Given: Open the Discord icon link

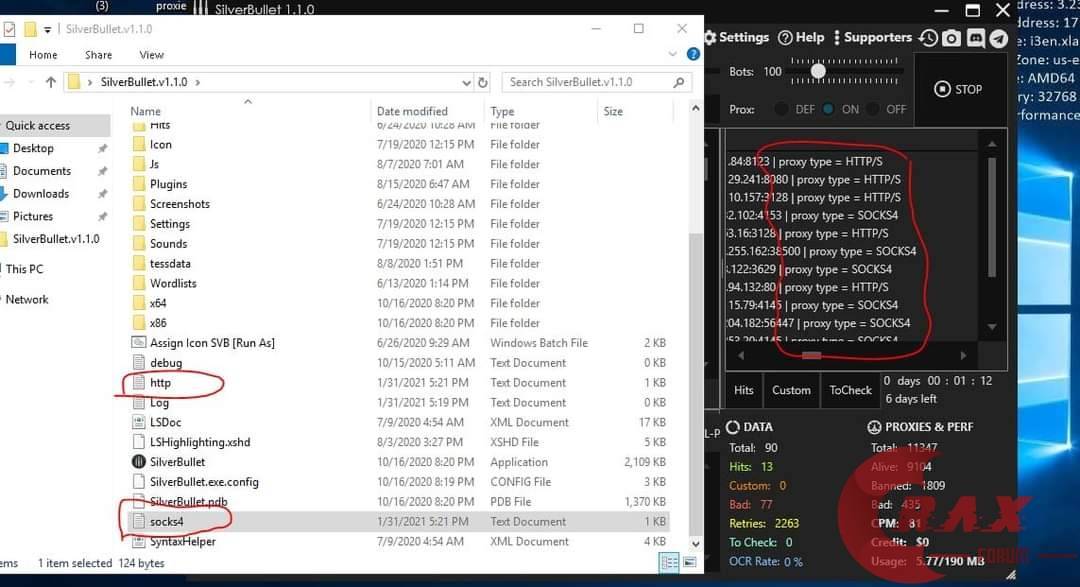Looking at the screenshot, I should pos(975,38).
